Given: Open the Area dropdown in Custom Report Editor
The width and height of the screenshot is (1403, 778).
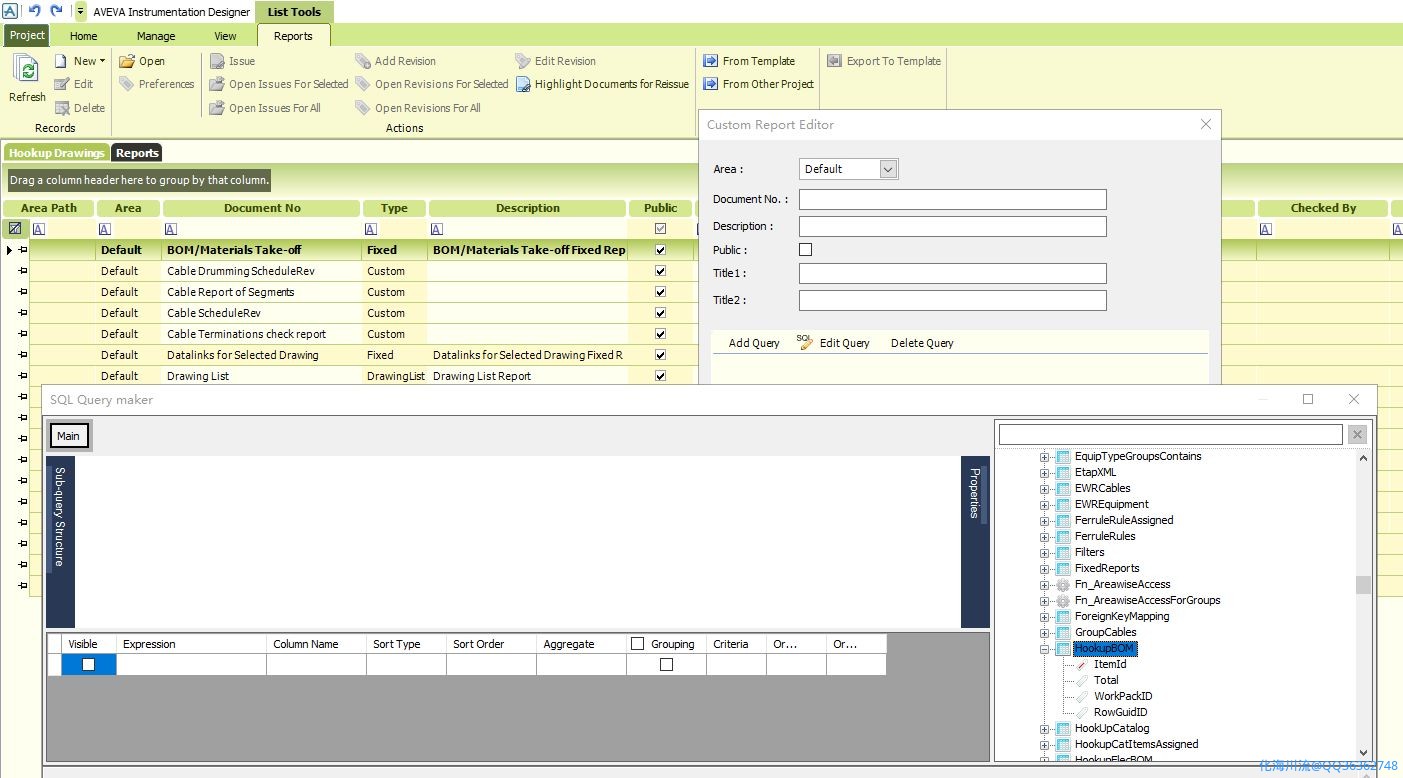Looking at the screenshot, I should (x=888, y=169).
